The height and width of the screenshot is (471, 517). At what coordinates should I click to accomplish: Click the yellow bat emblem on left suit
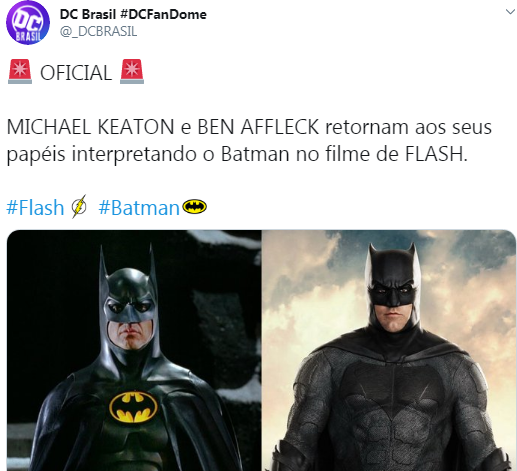pos(133,407)
